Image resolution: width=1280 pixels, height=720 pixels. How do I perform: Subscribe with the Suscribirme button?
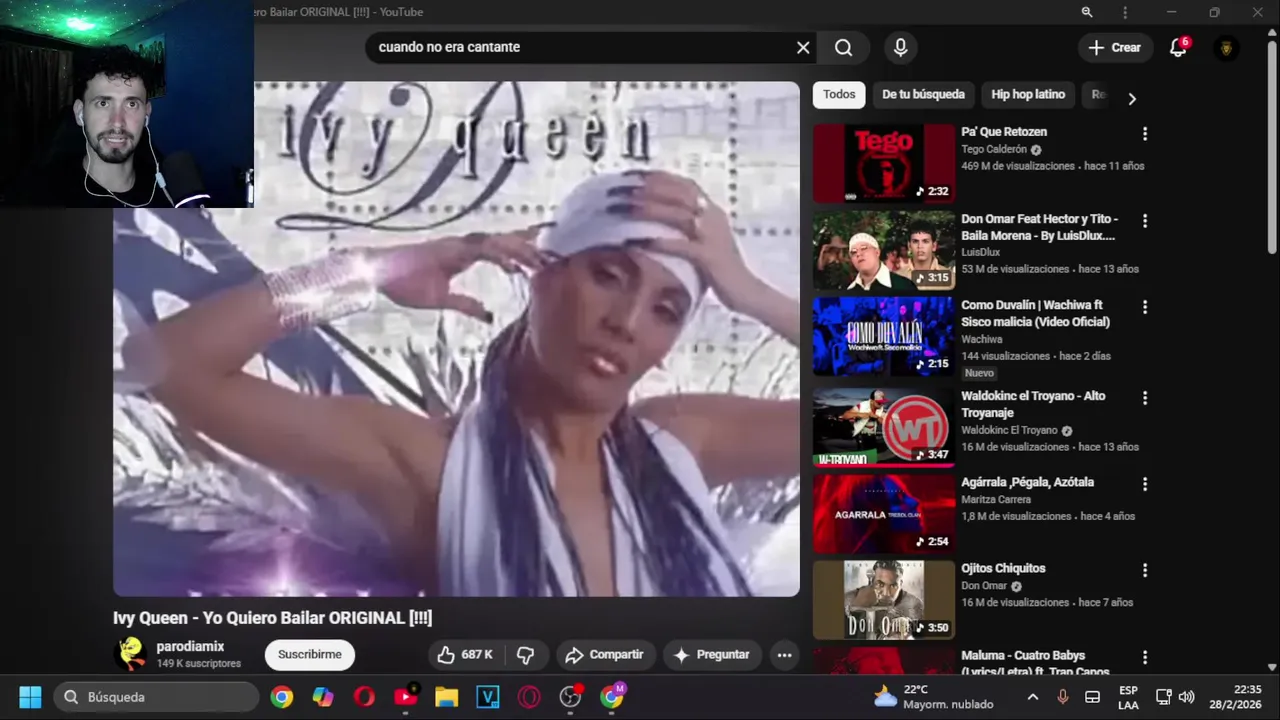310,655
